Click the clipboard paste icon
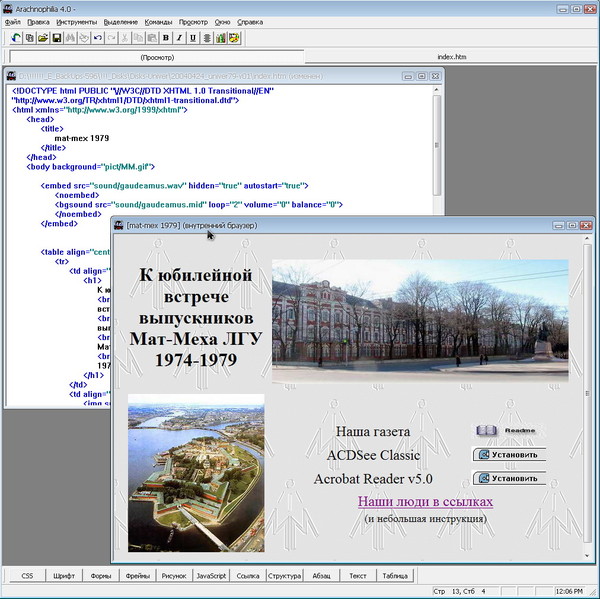This screenshot has width=600, height=599. pos(152,38)
